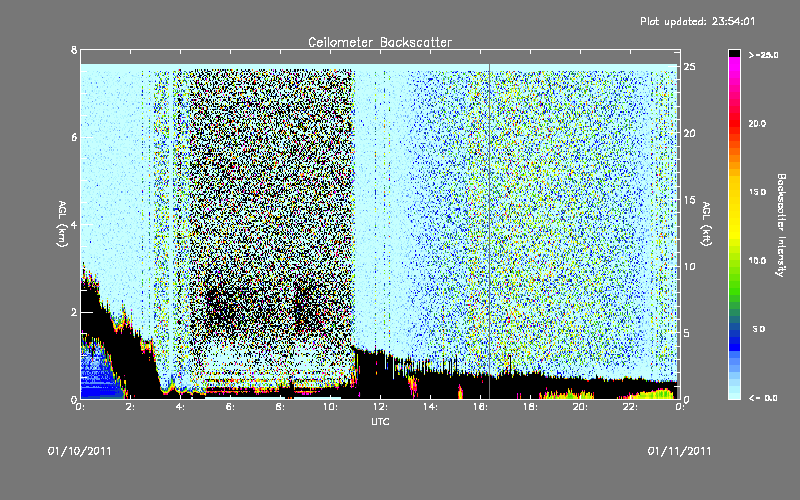Screen dimensions: 800x500
Task: Click the right axis '15' kft tick label
Action: click(x=689, y=200)
